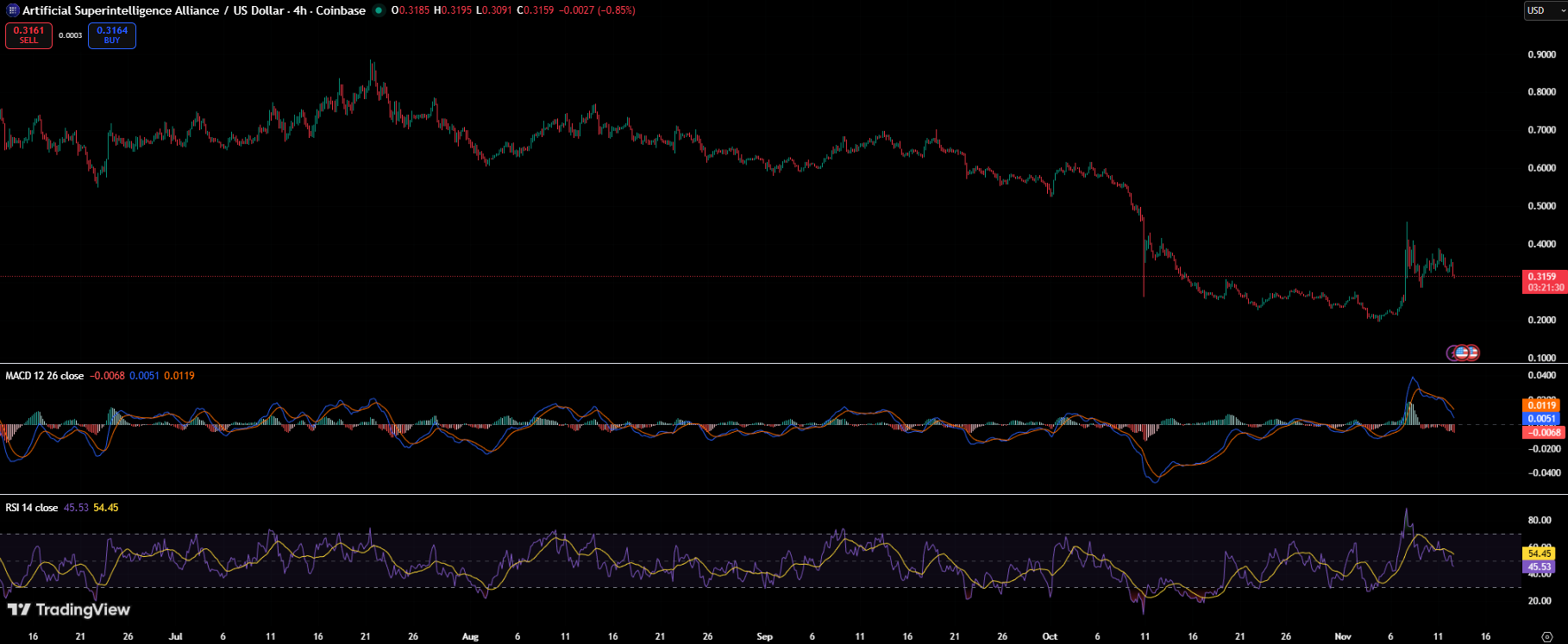Click the yellow 54.45 RSI axis tag
Image resolution: width=1568 pixels, height=644 pixels.
coord(1540,553)
